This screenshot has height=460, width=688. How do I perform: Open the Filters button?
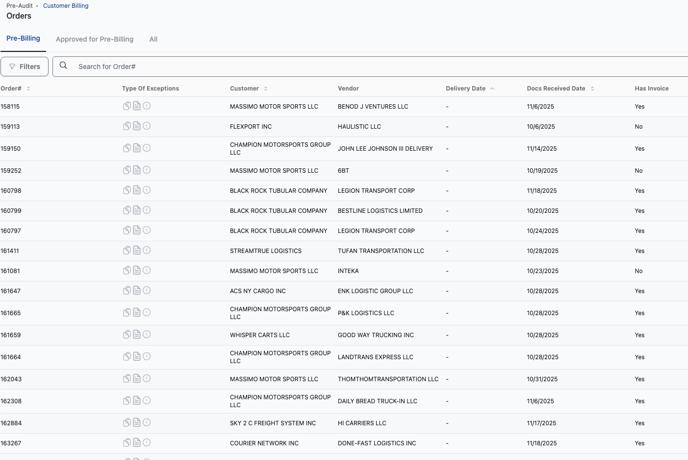pos(25,66)
